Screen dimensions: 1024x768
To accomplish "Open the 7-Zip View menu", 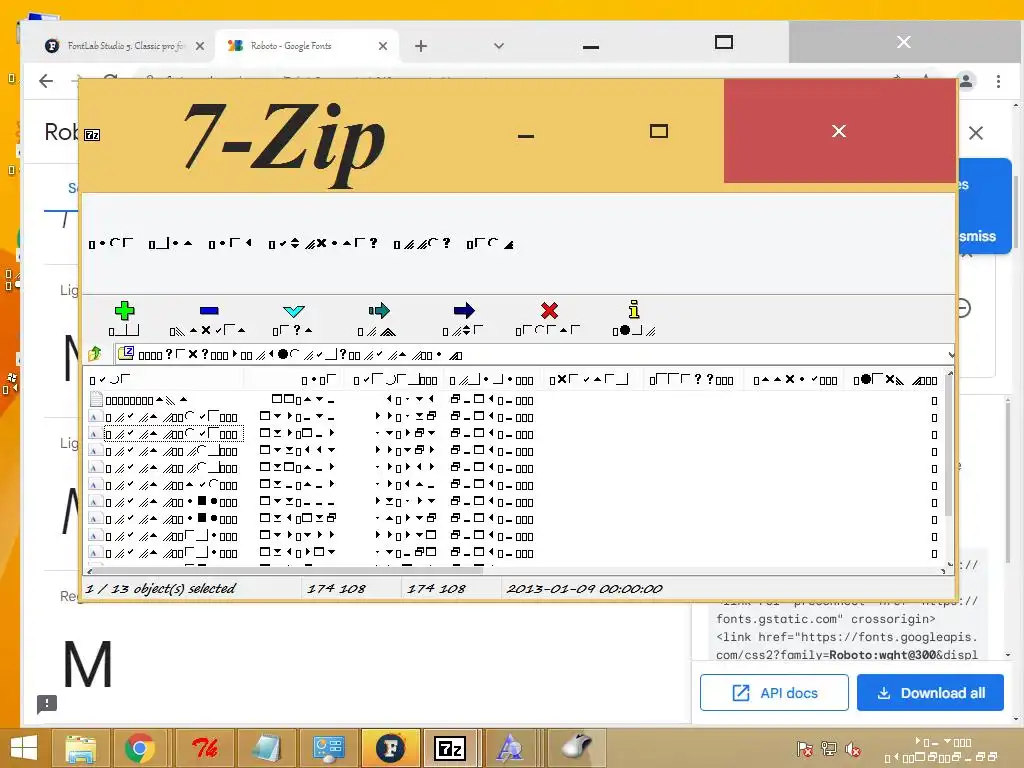I will coord(230,244).
